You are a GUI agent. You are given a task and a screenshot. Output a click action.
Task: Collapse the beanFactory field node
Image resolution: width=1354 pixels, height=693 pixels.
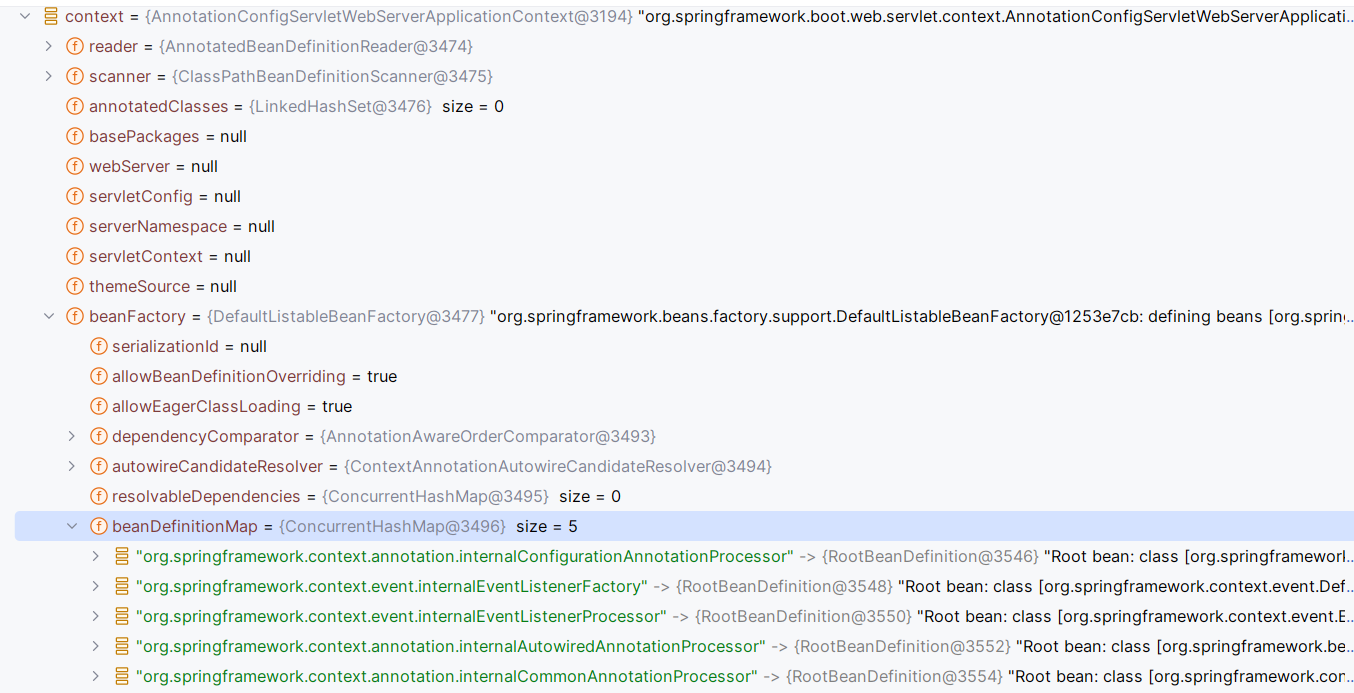click(48, 316)
